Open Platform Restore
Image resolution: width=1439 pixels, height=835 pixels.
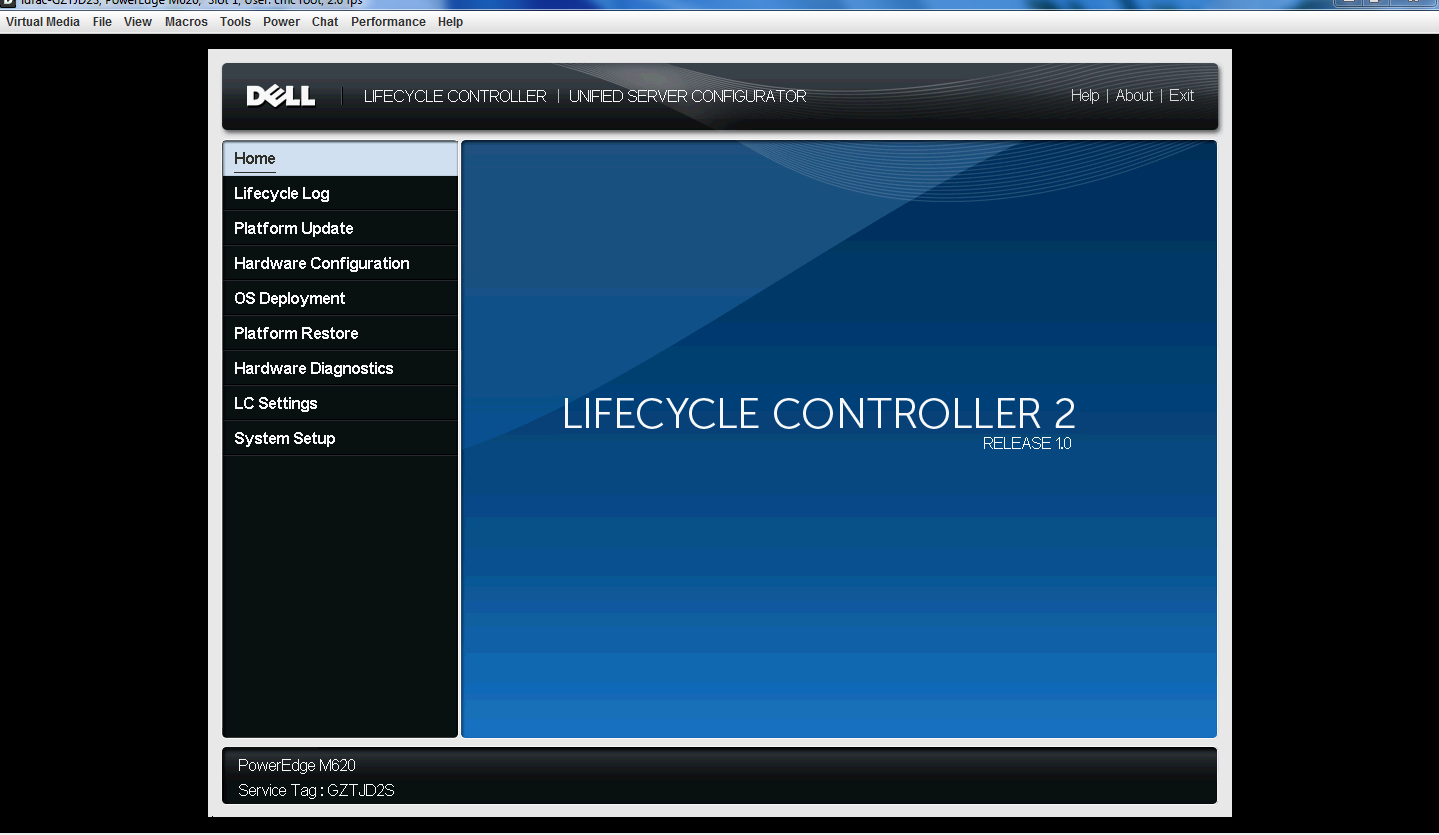340,334
